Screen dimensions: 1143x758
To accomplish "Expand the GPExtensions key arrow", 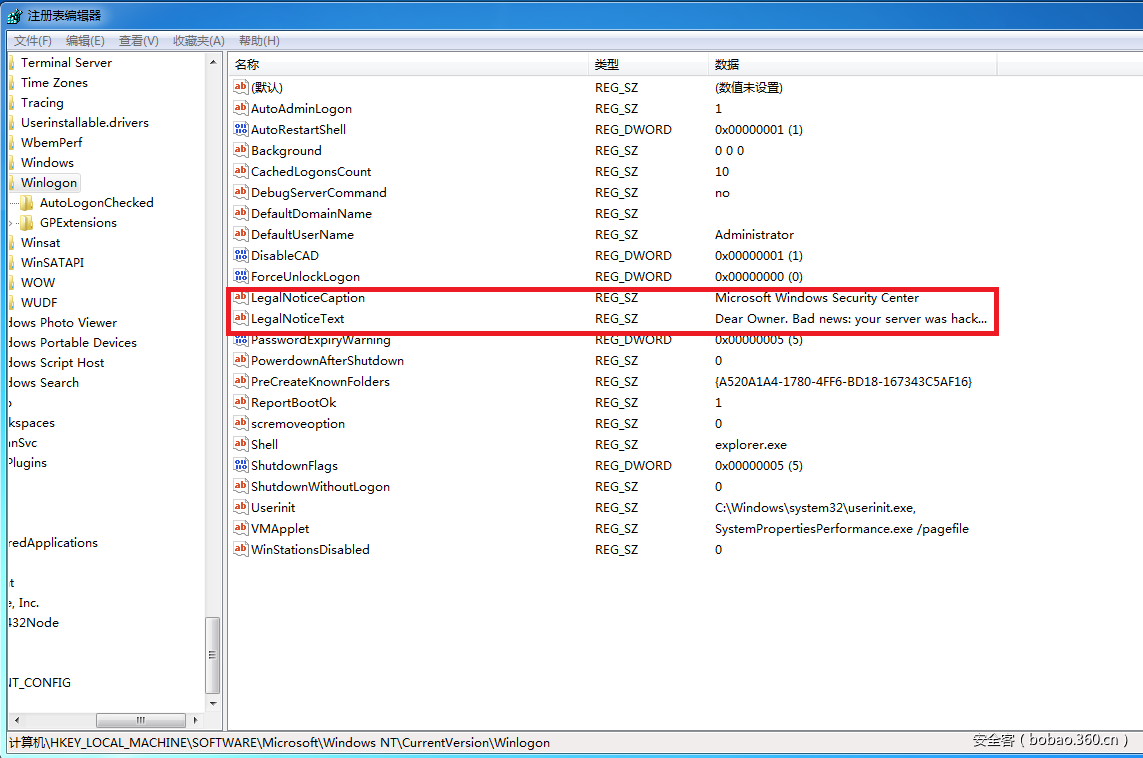I will pyautogui.click(x=11, y=223).
